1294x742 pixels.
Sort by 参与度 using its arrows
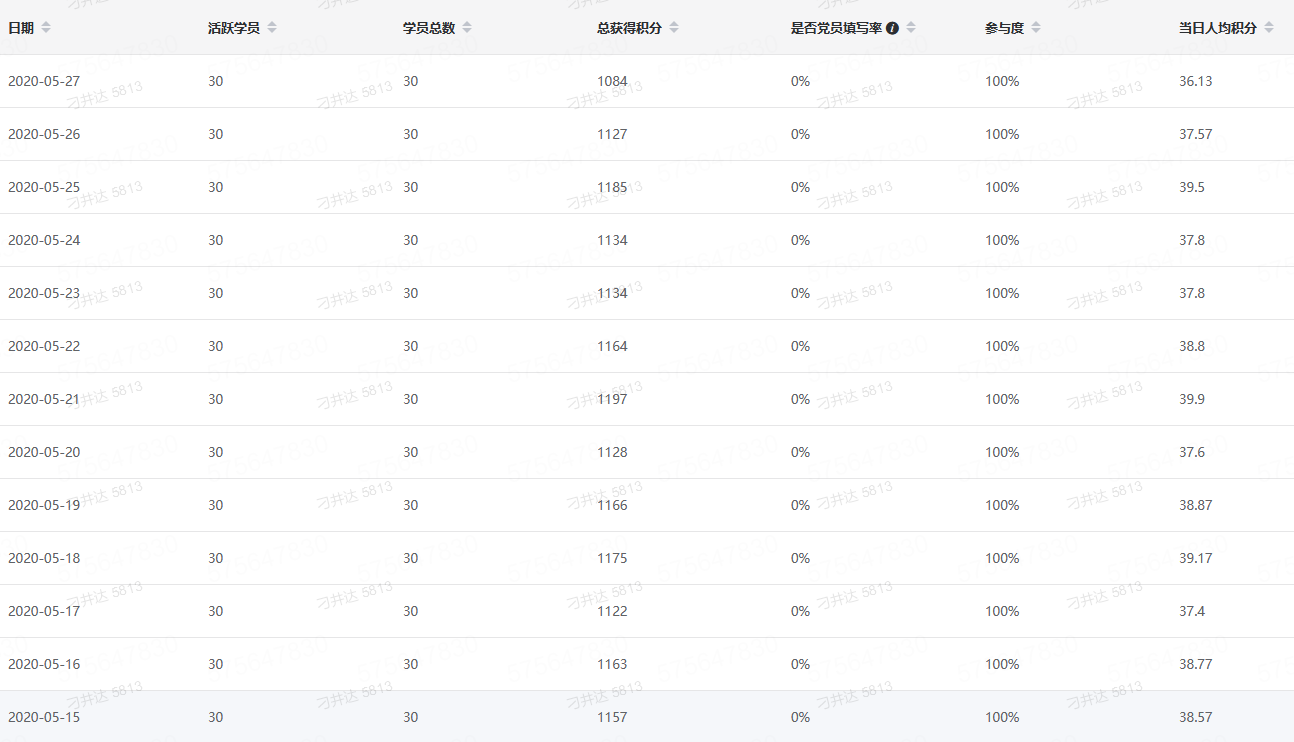(1036, 28)
